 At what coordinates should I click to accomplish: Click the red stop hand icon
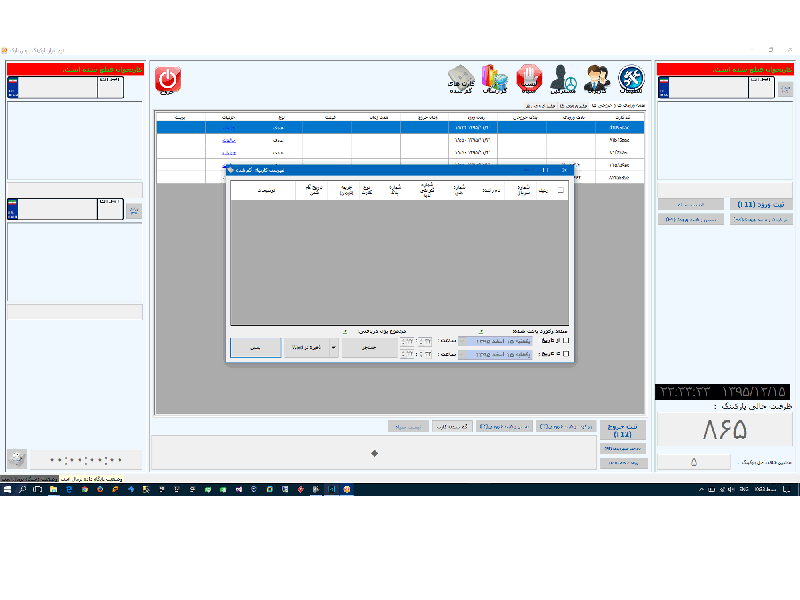click(x=529, y=79)
